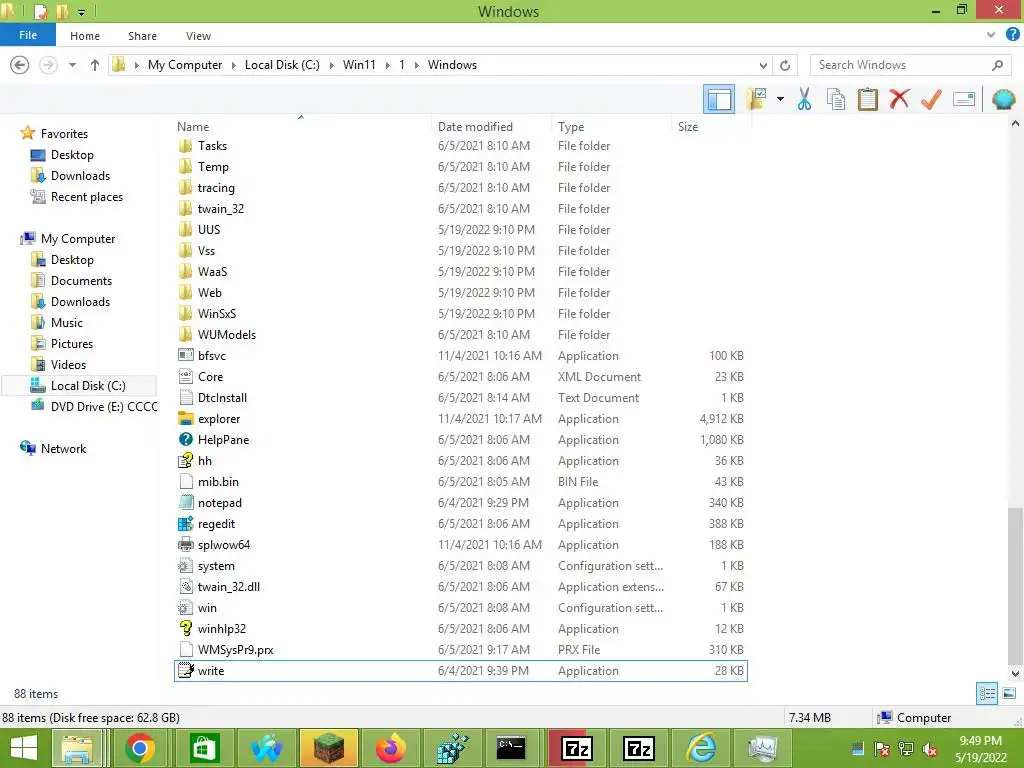Open the Windows Start button
The image size is (1024, 768).
pyautogui.click(x=24, y=748)
